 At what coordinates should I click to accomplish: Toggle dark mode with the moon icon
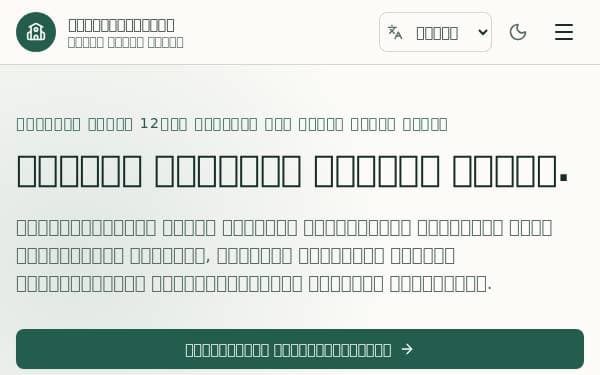point(518,32)
